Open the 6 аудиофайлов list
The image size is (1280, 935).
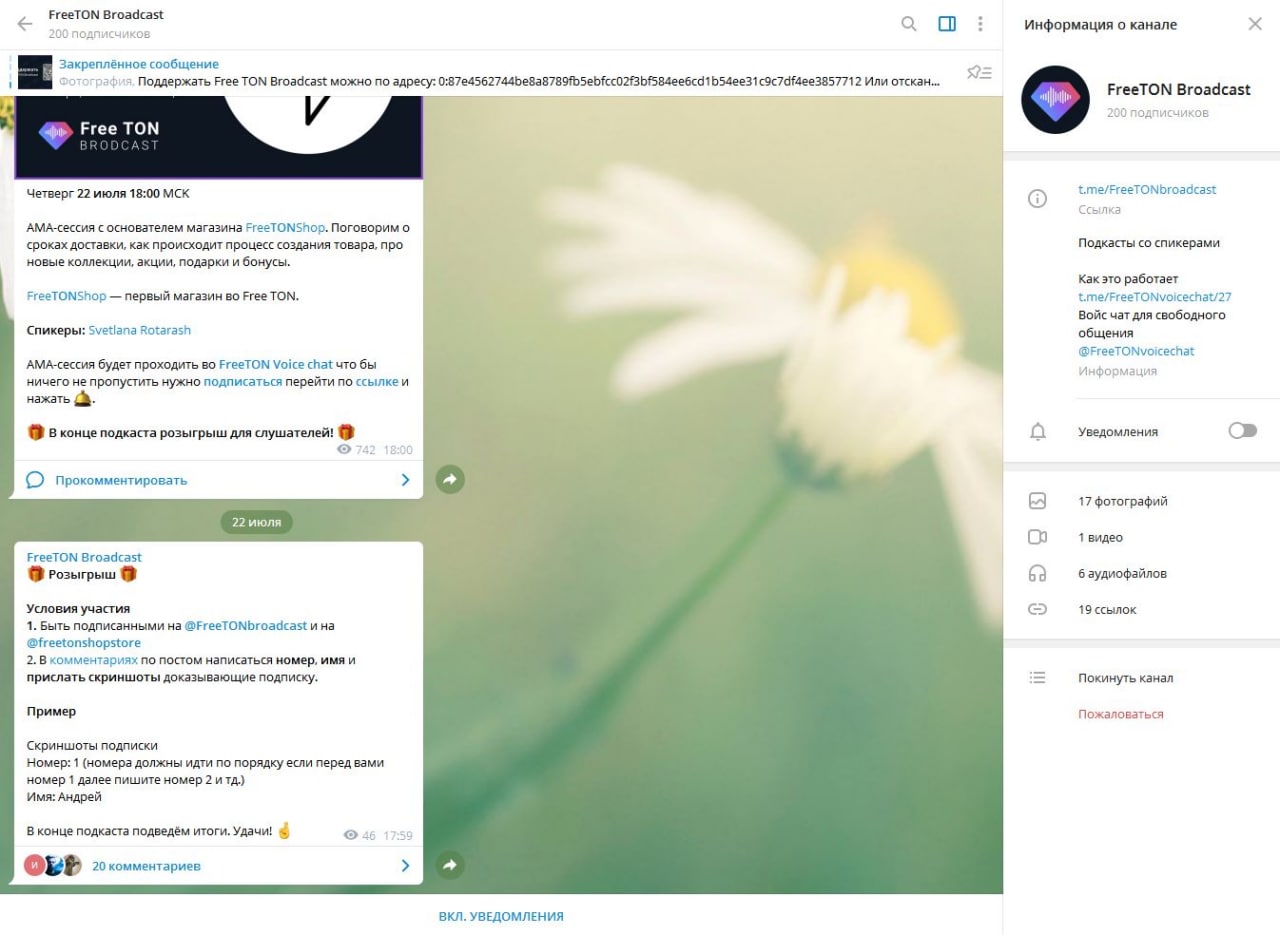[x=1122, y=573]
